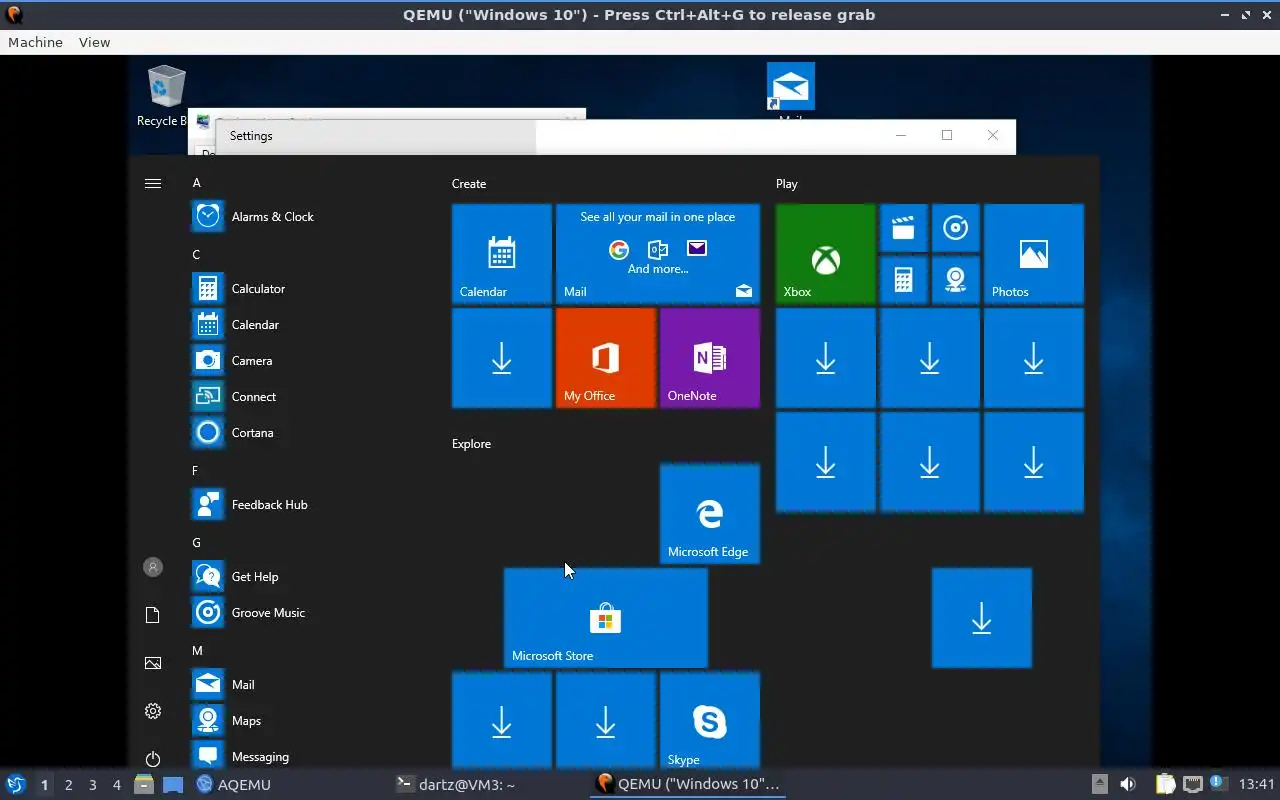Open the small webcam Camera tile
This screenshot has width=1280, height=800.
[x=956, y=280]
